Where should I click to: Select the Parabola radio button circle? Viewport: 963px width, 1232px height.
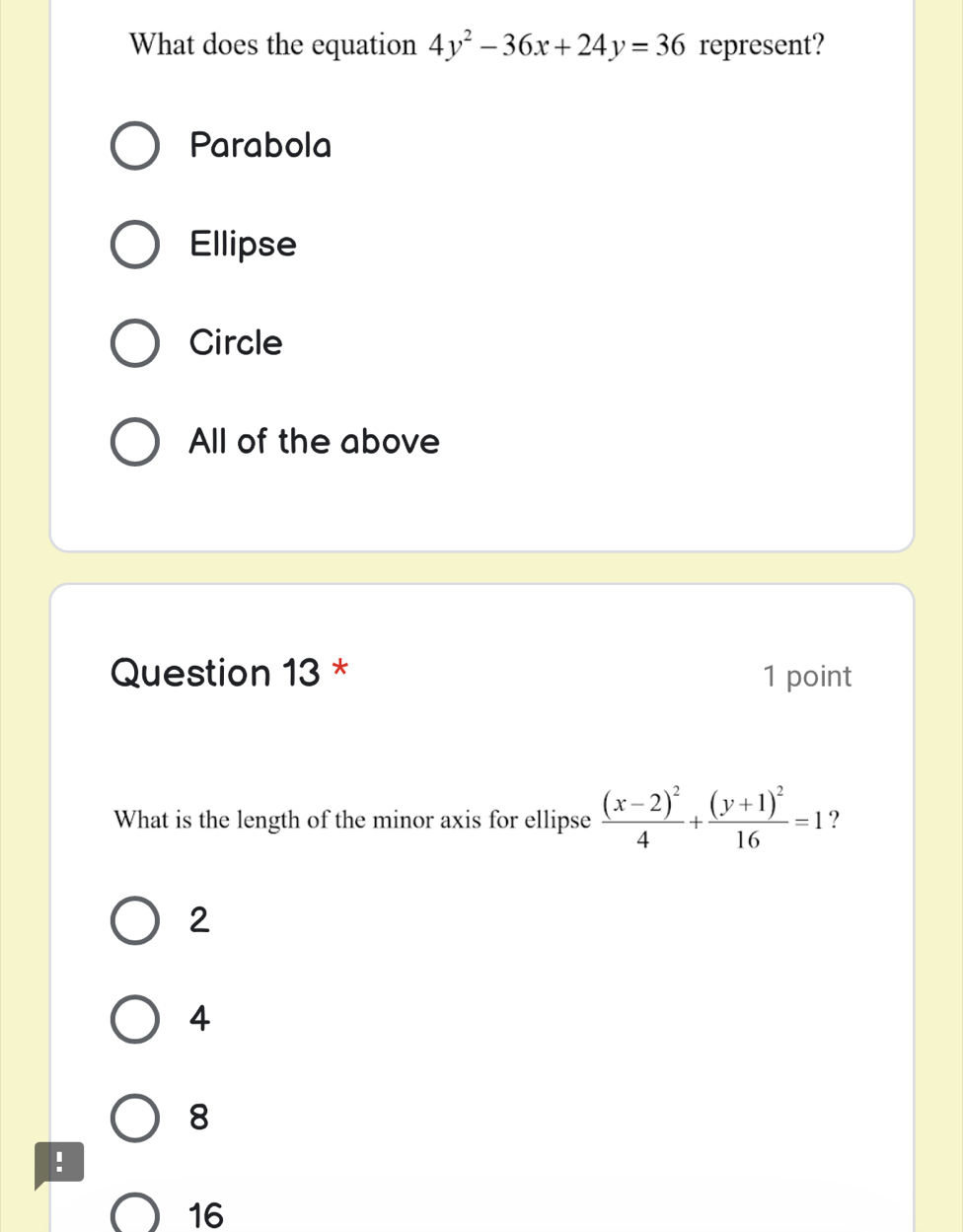click(x=134, y=146)
